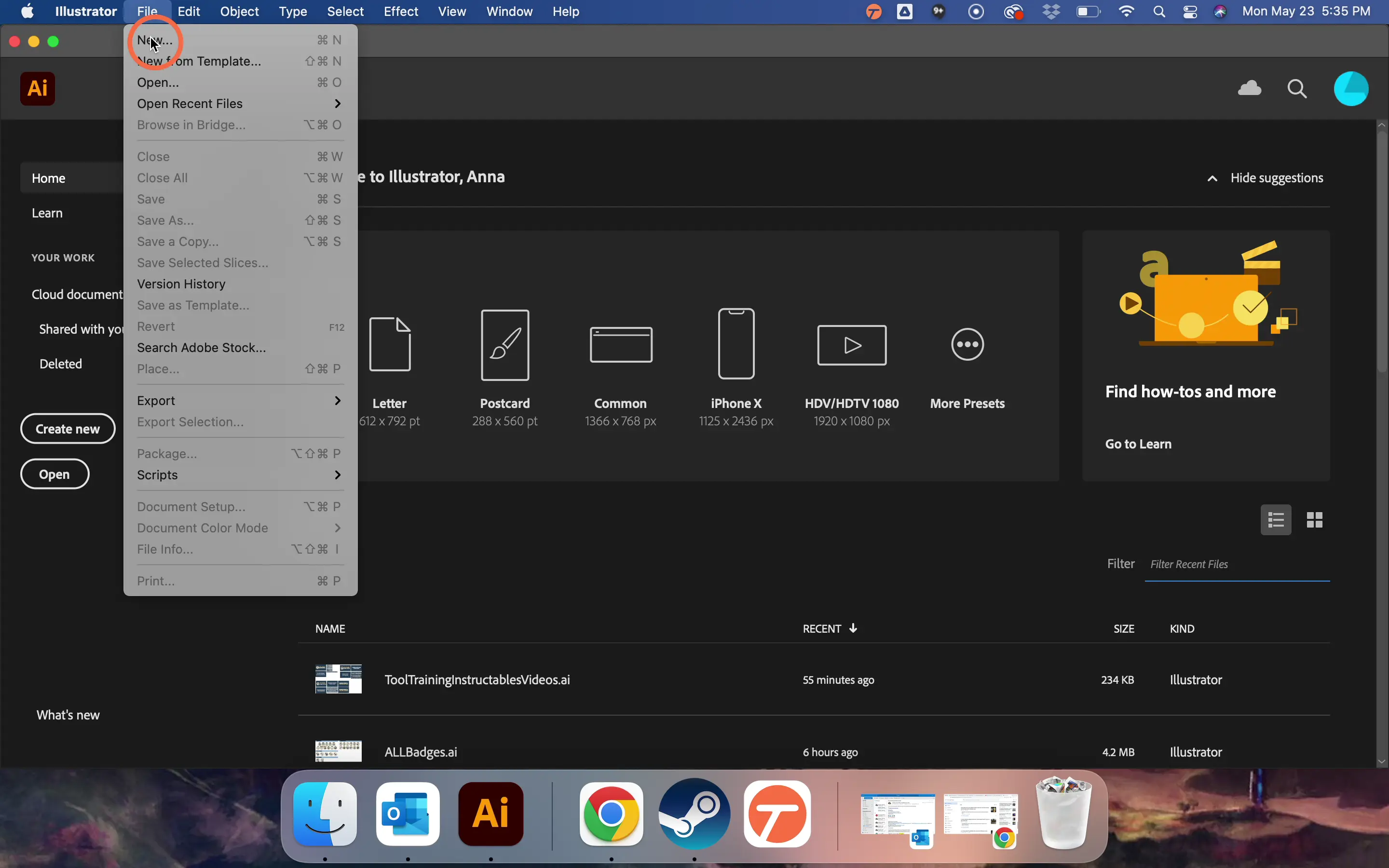Screen dimensions: 1389x868
Task: Click the vertical scrollbar on the right
Action: click(x=1382, y=253)
